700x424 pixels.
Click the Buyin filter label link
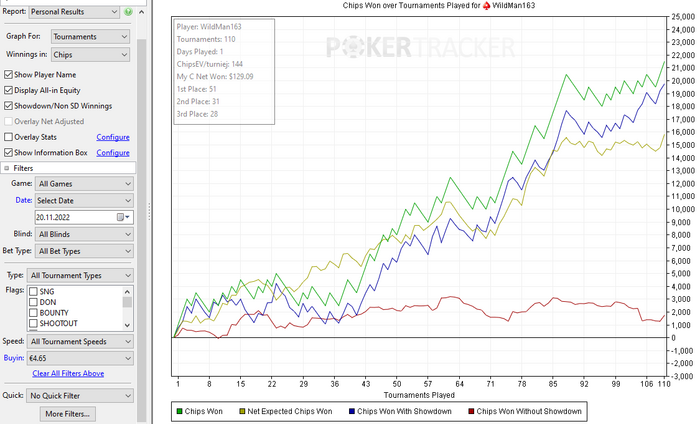[14, 358]
